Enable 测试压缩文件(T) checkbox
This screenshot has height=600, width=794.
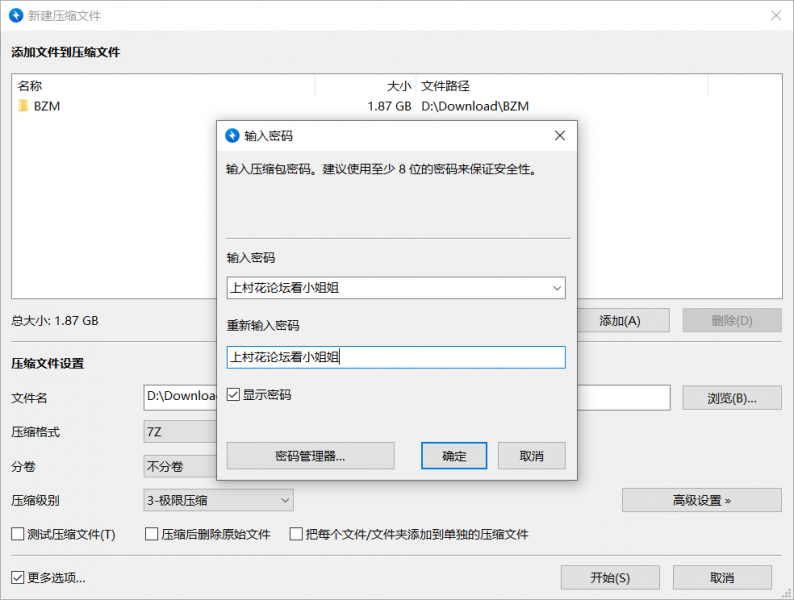pyautogui.click(x=18, y=534)
